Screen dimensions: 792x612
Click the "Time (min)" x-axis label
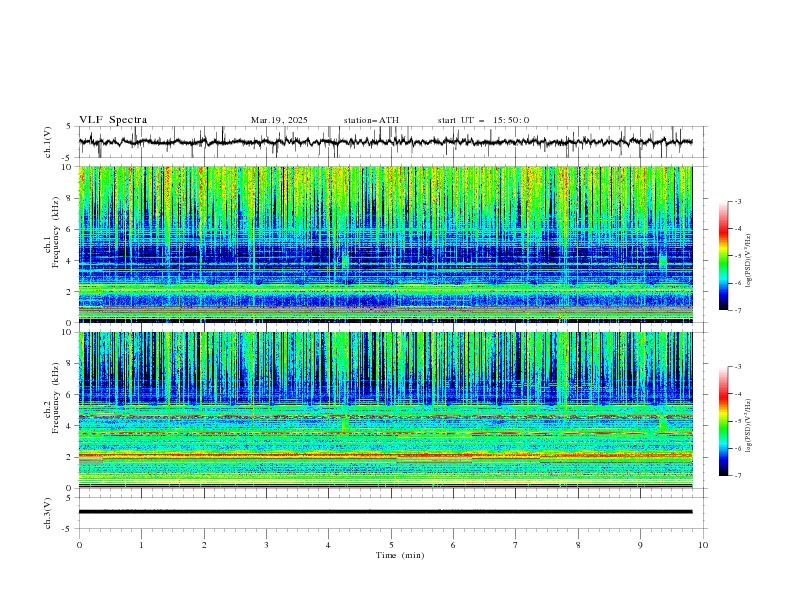pyautogui.click(x=400, y=555)
